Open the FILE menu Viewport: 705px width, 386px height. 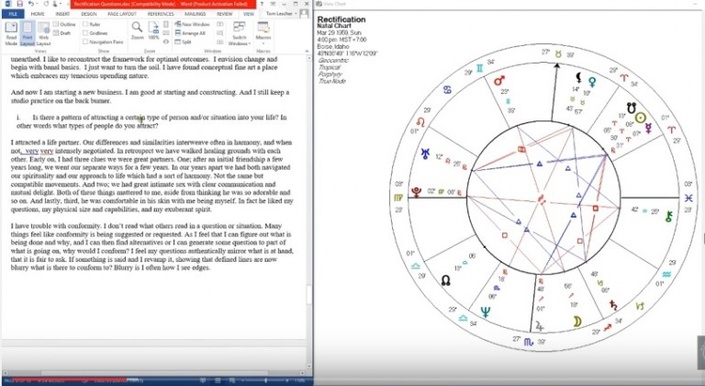[x=13, y=14]
